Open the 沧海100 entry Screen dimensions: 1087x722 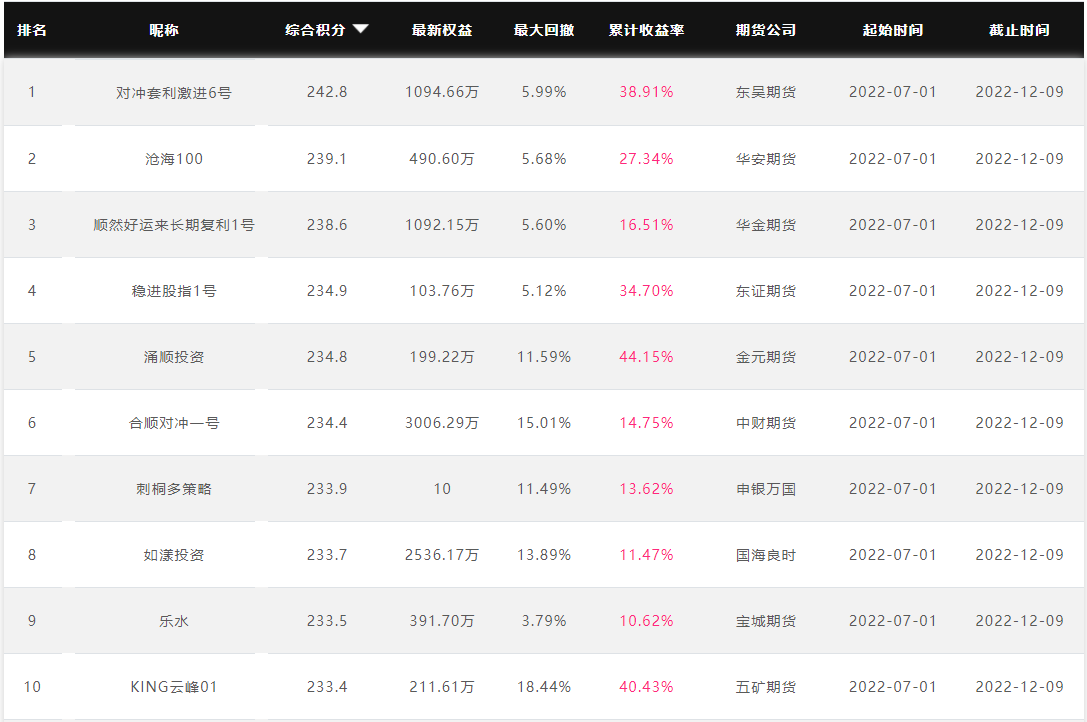pyautogui.click(x=174, y=159)
